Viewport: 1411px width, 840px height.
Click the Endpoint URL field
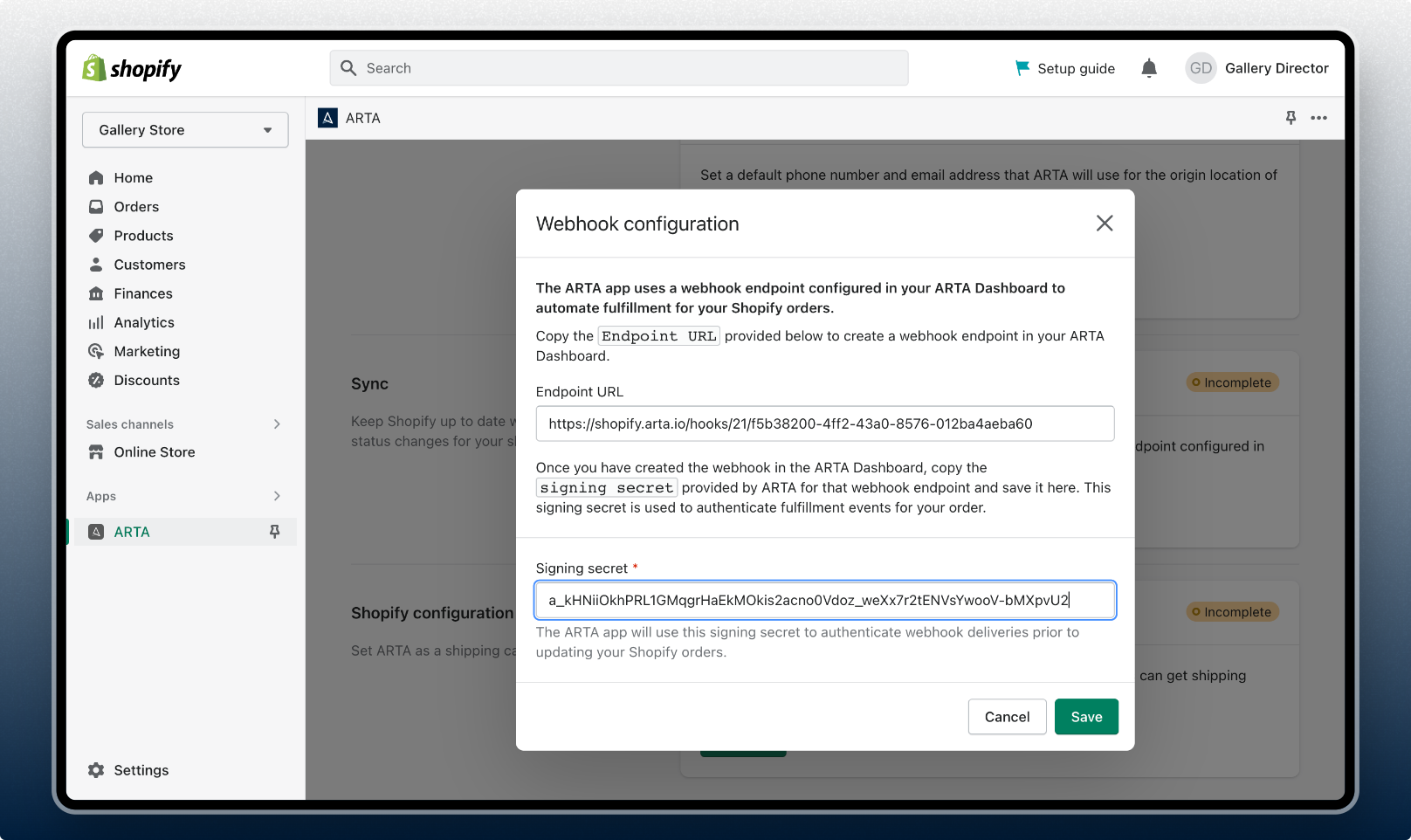[x=824, y=423]
